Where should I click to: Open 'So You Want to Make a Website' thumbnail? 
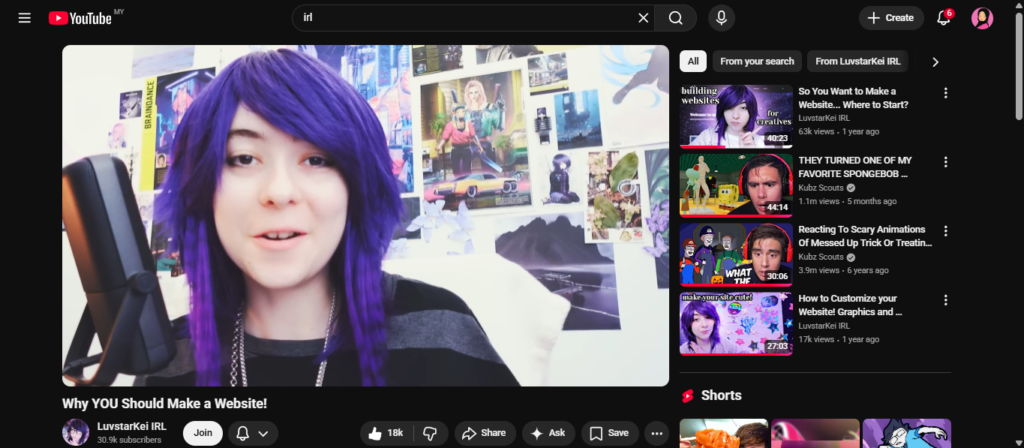(736, 116)
